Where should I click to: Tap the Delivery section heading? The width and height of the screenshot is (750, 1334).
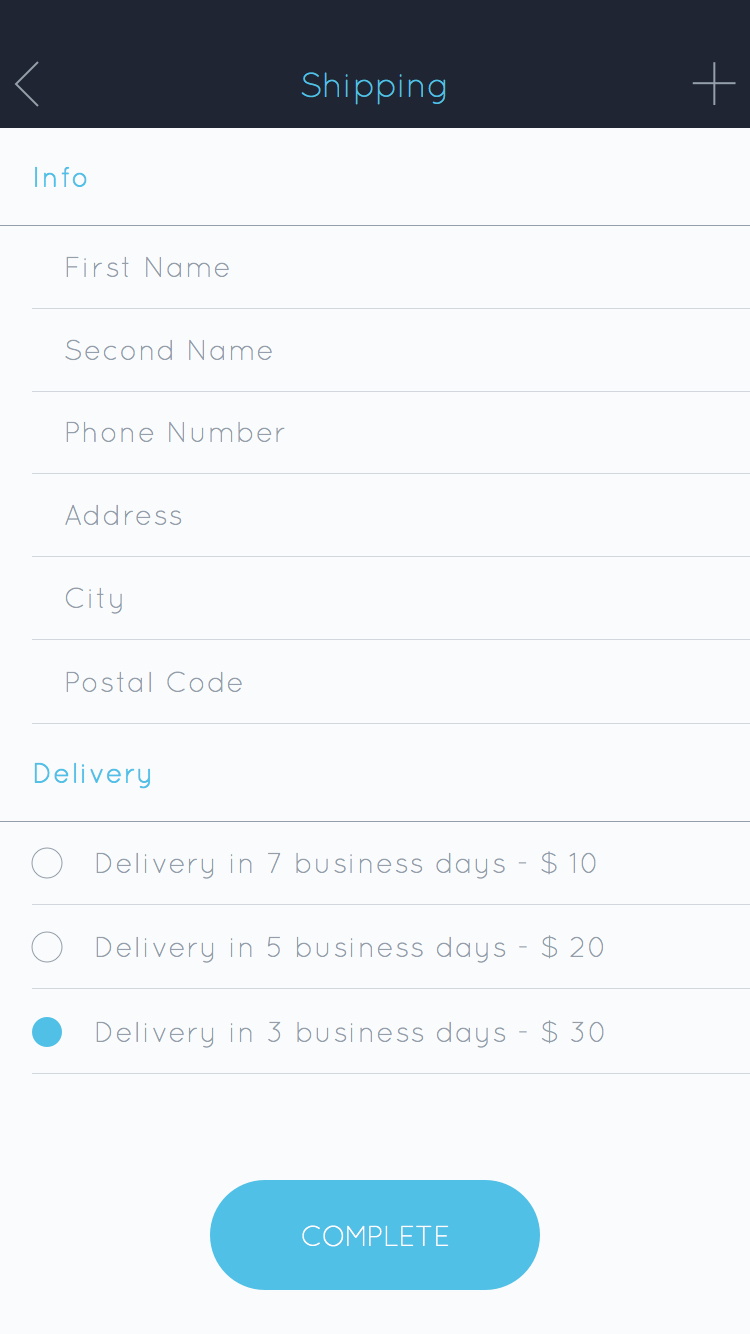tap(92, 774)
